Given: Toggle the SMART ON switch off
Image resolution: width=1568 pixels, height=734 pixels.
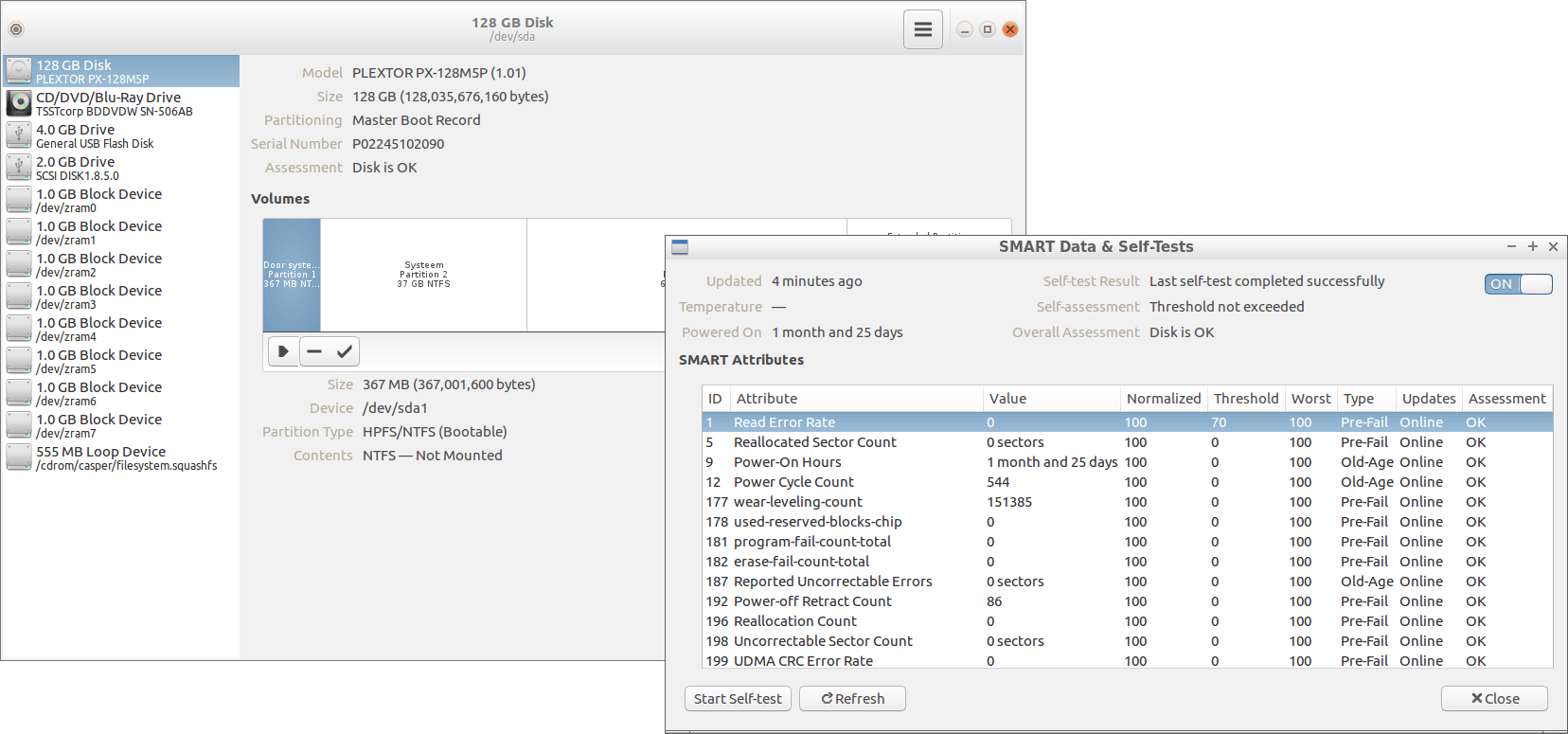Looking at the screenshot, I should 1518,284.
